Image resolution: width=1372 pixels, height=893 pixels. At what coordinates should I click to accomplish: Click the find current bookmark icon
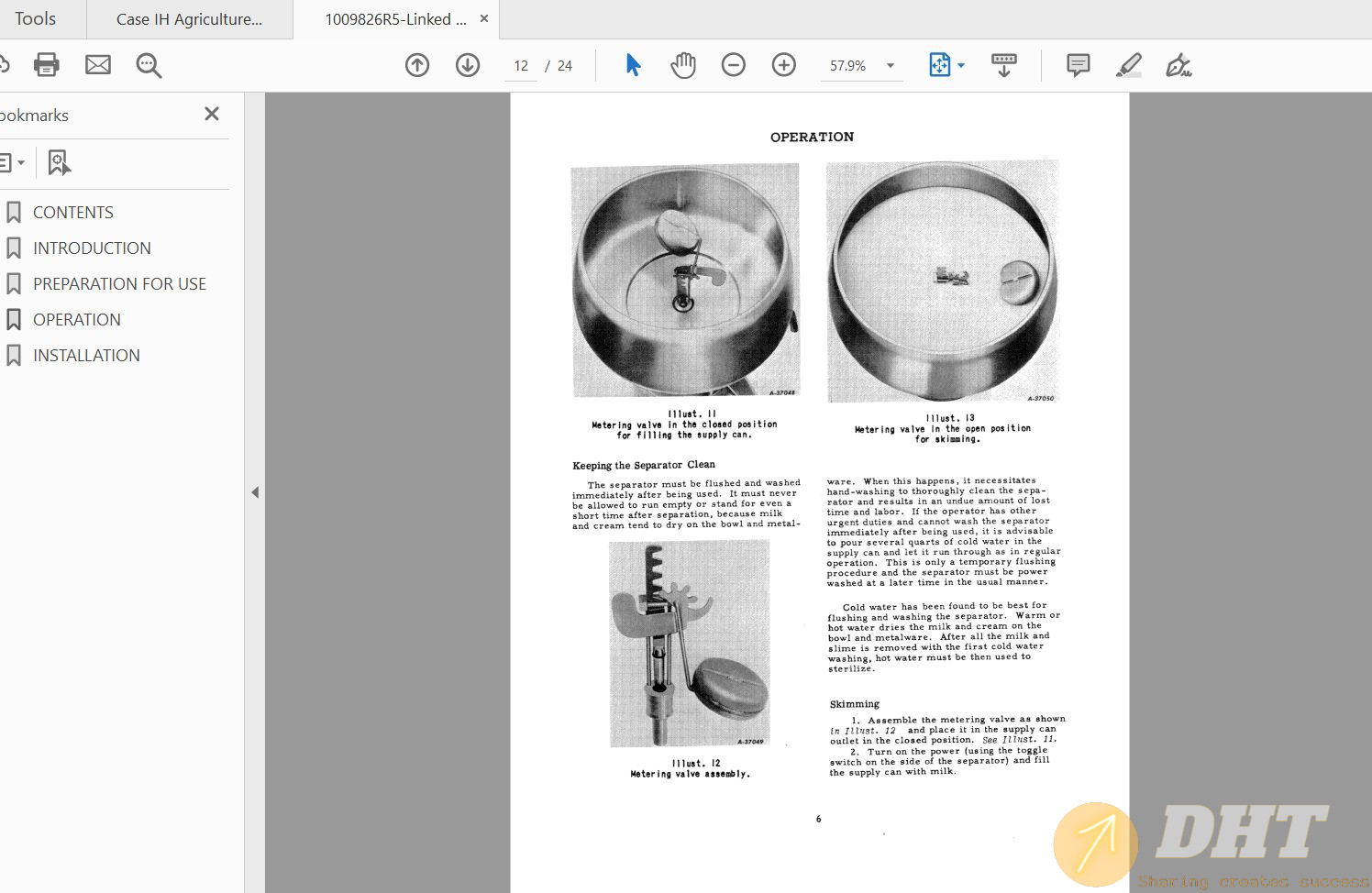pos(59,162)
